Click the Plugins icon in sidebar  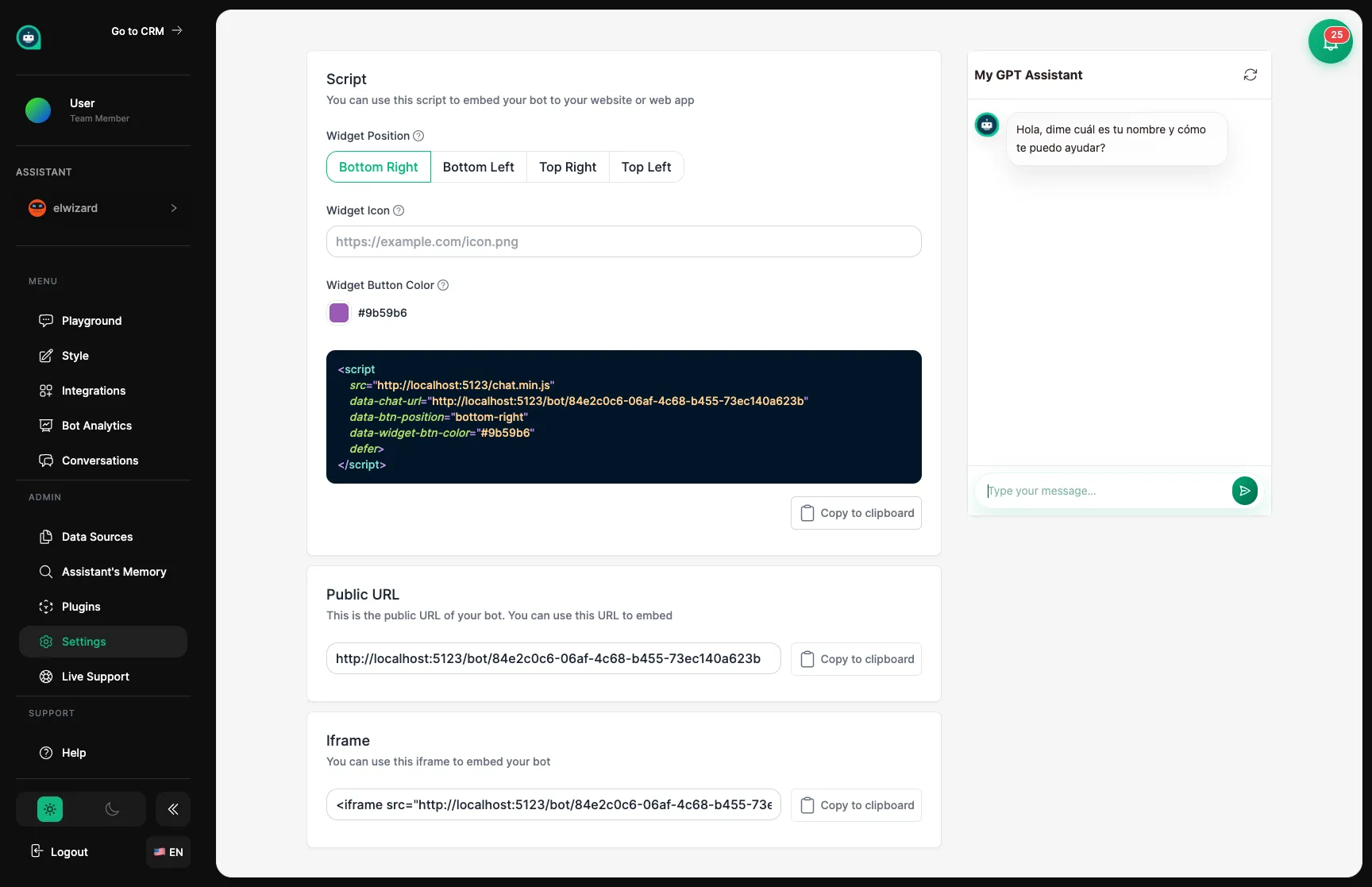[46, 607]
